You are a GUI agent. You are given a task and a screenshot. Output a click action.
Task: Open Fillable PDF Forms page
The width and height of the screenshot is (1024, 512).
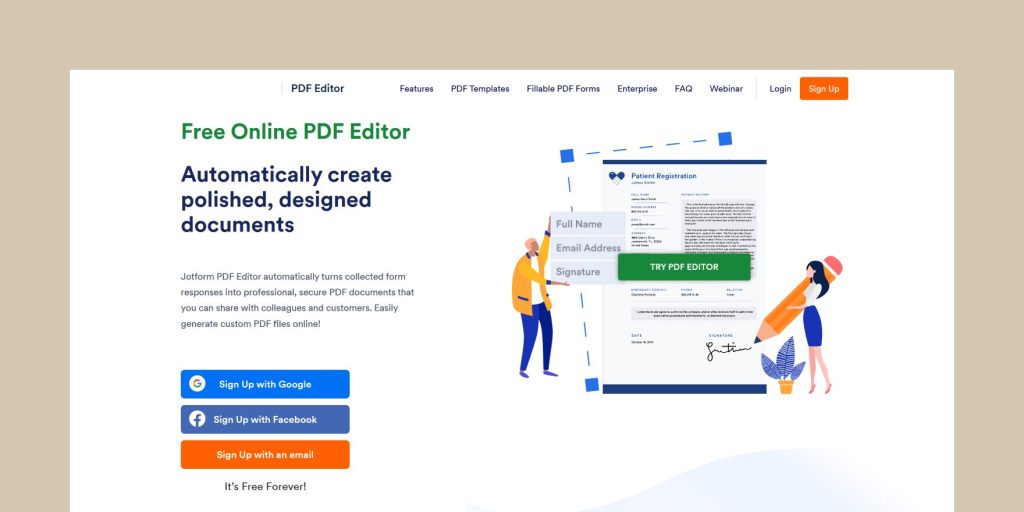click(563, 89)
